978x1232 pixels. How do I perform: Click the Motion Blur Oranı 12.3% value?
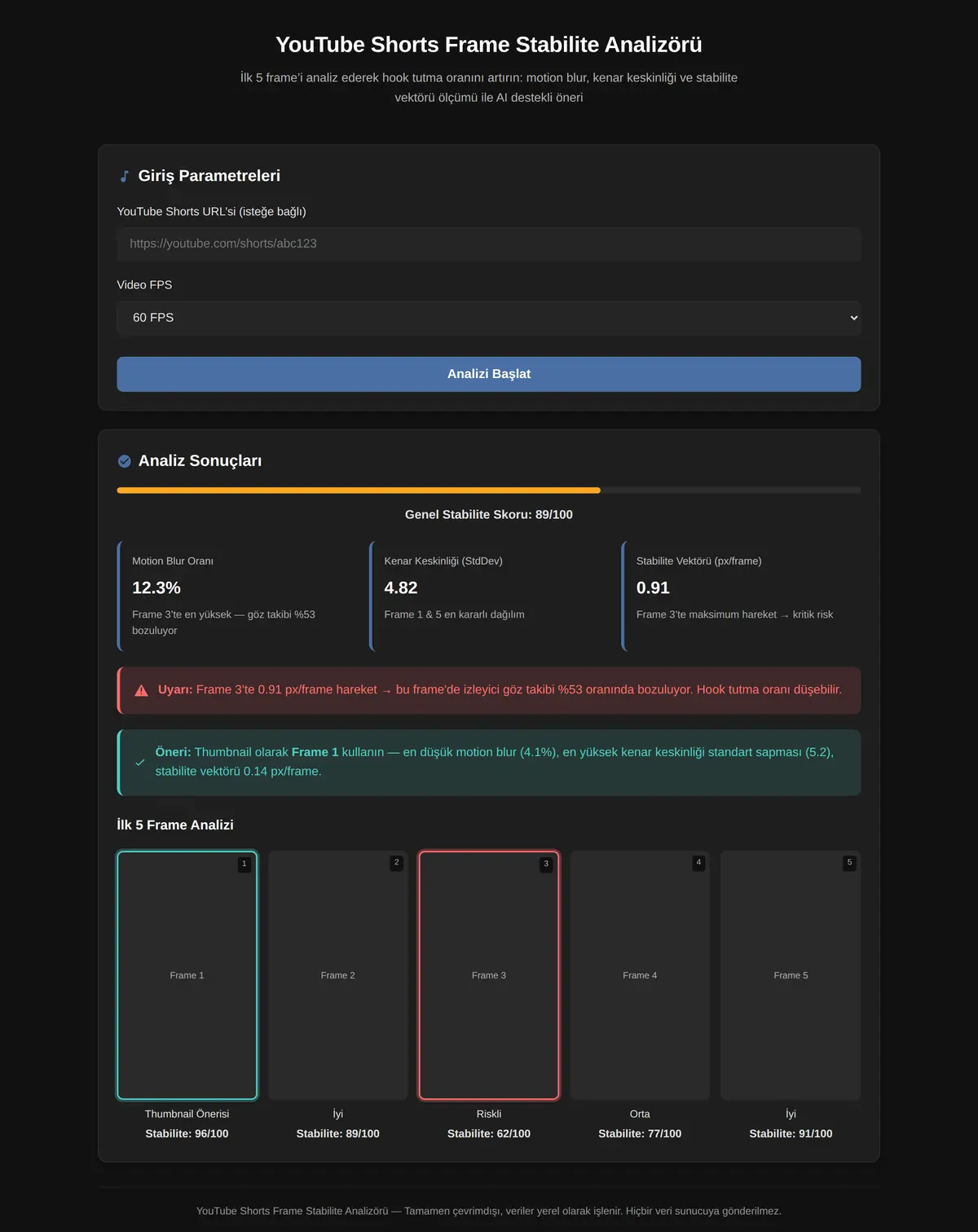pyautogui.click(x=156, y=588)
